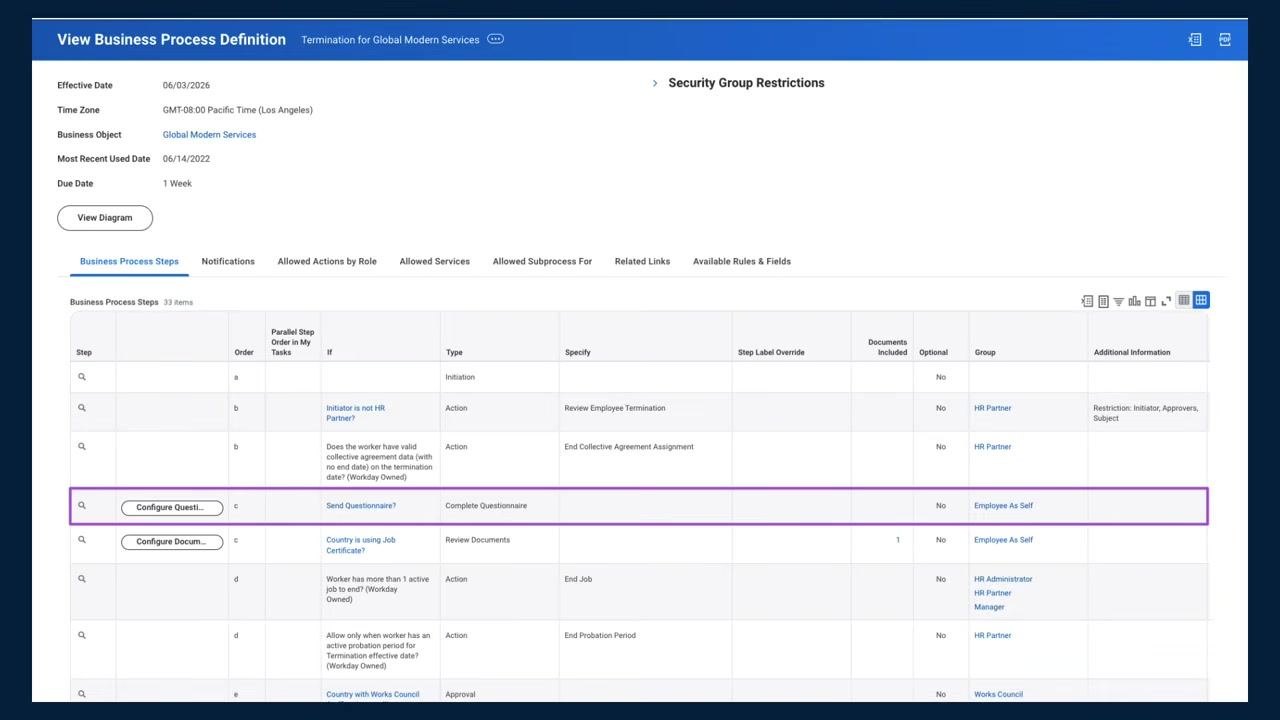Click the Configure Questi... button

(172, 508)
